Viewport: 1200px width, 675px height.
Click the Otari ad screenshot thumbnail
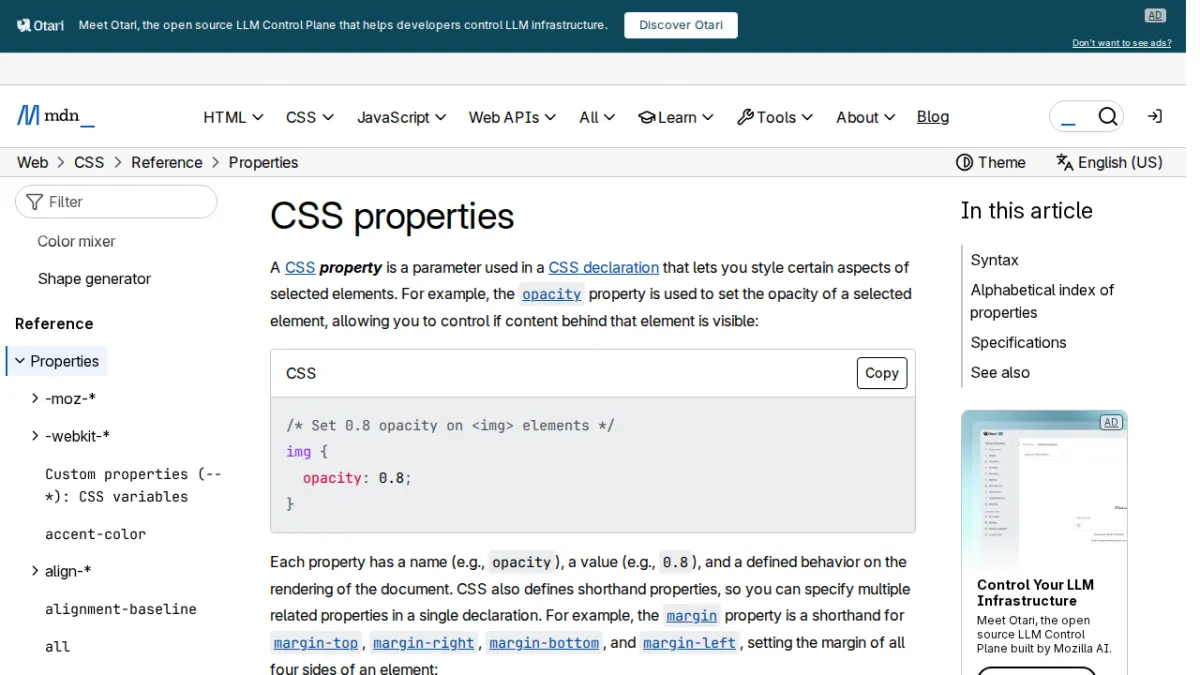tap(1044, 490)
